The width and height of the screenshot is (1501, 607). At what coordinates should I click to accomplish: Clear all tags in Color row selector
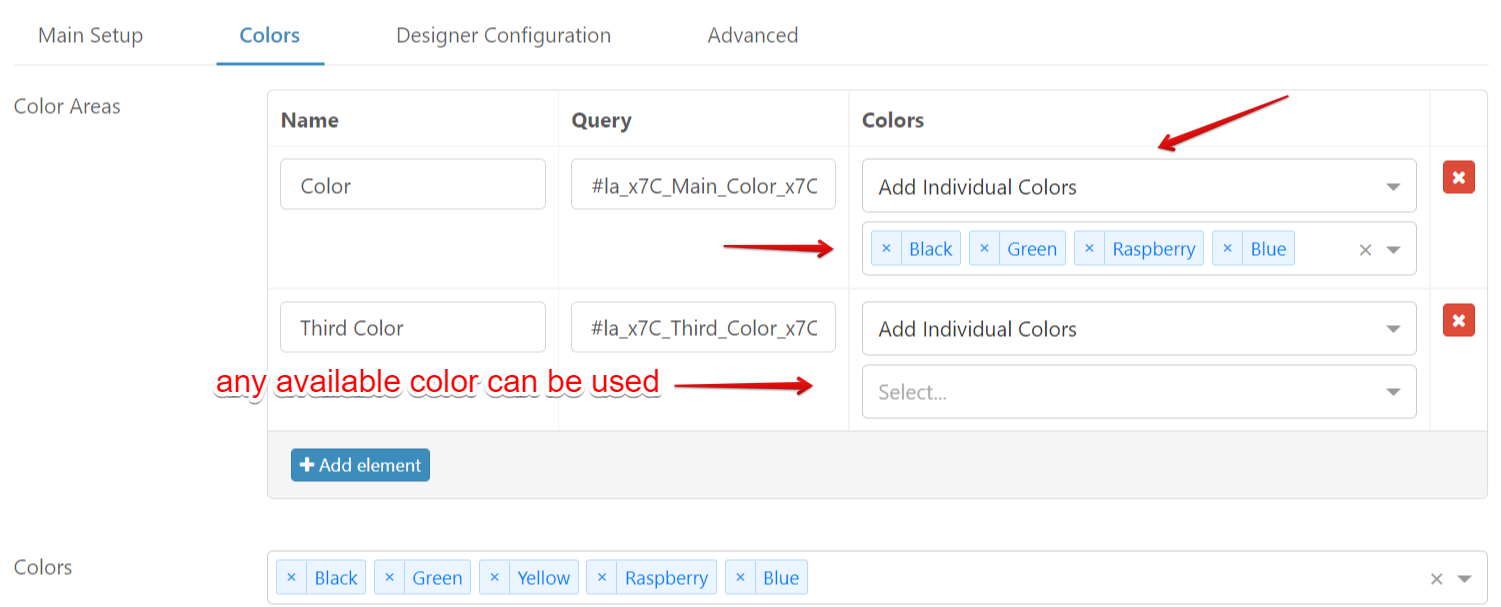[1365, 250]
